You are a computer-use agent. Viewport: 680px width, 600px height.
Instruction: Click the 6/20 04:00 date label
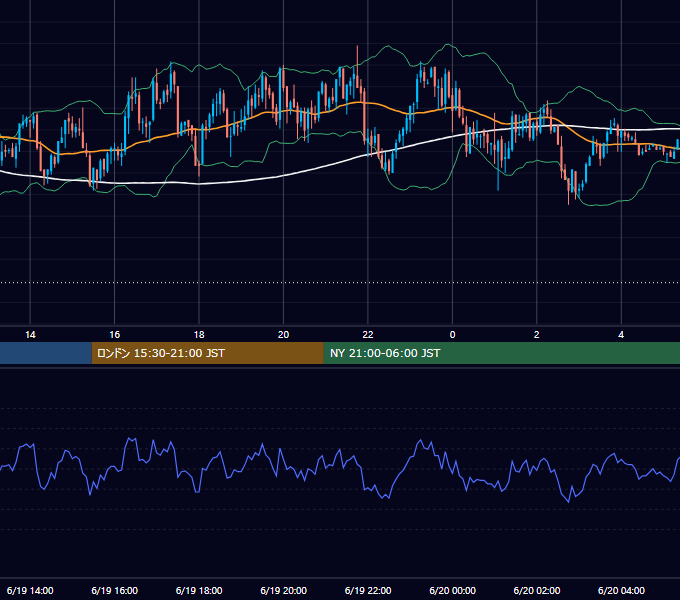621,590
